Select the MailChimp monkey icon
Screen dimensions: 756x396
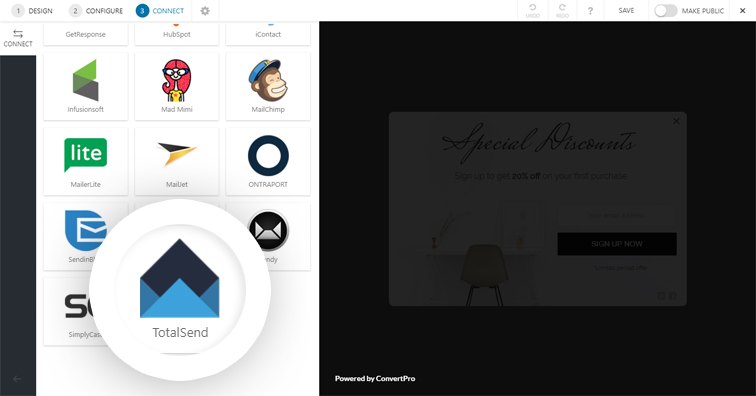pos(268,81)
